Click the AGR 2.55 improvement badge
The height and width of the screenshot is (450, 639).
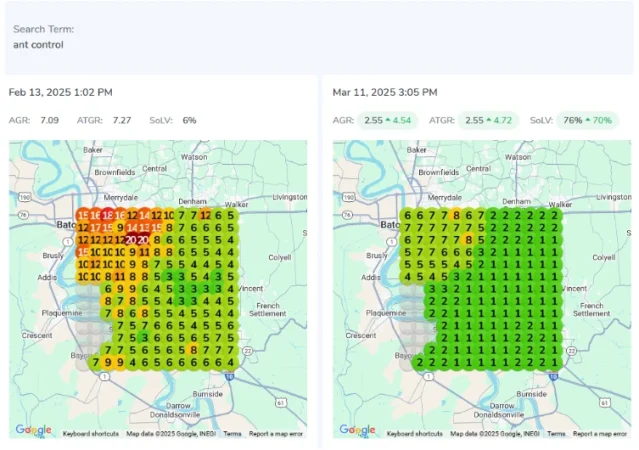pyautogui.click(x=388, y=121)
